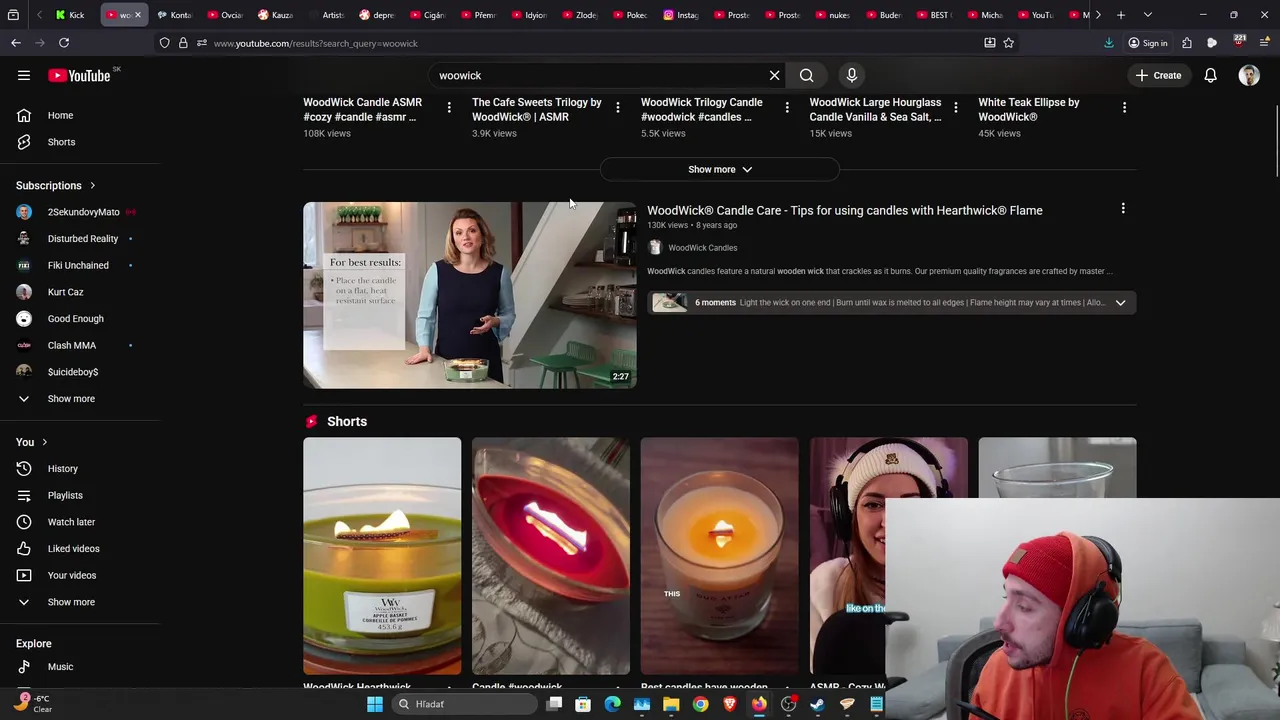The image size is (1280, 720).
Task: Expand the 6 moments chapters chevron
Action: (1120, 302)
